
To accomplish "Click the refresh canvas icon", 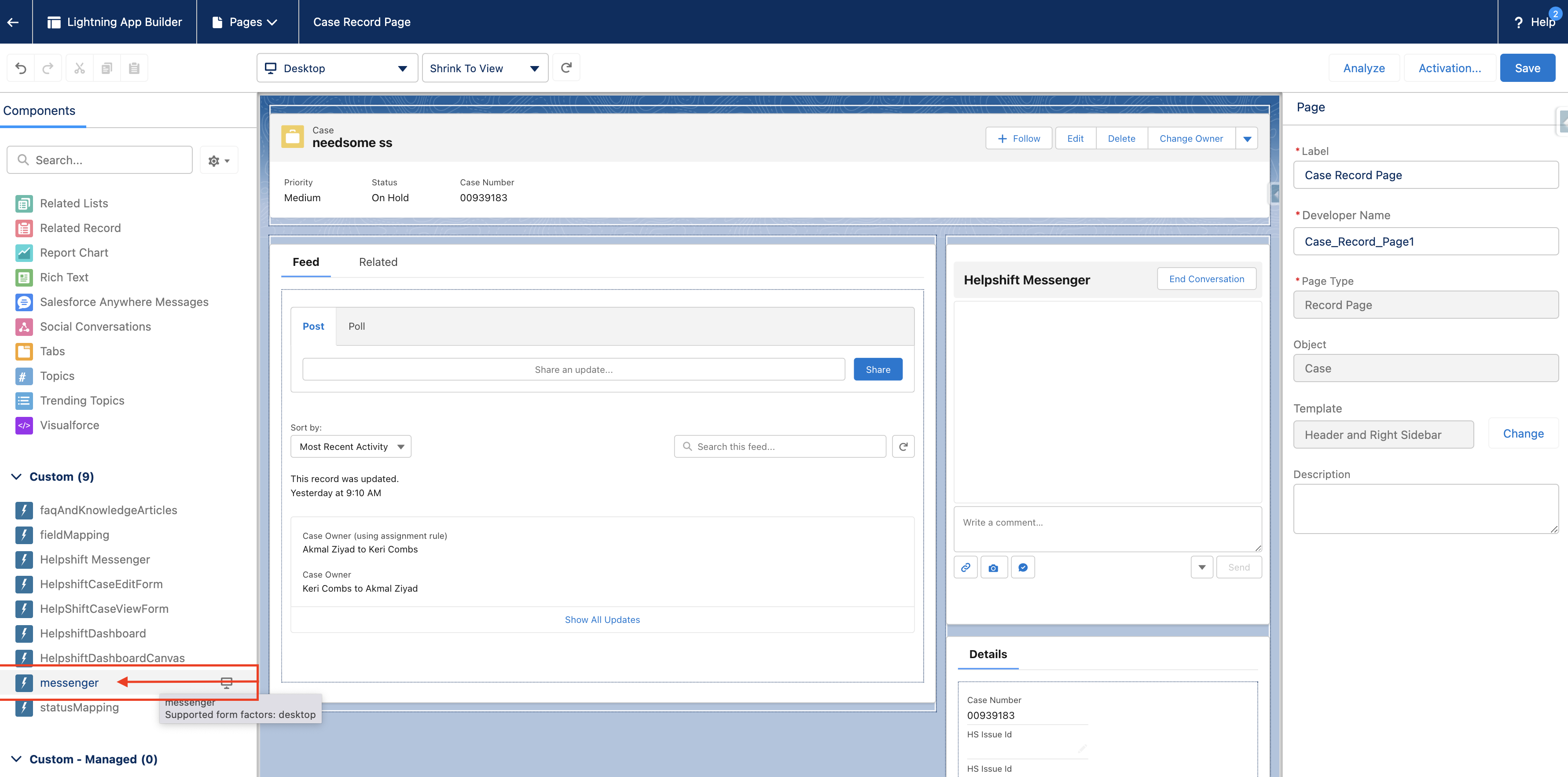I will coord(566,68).
